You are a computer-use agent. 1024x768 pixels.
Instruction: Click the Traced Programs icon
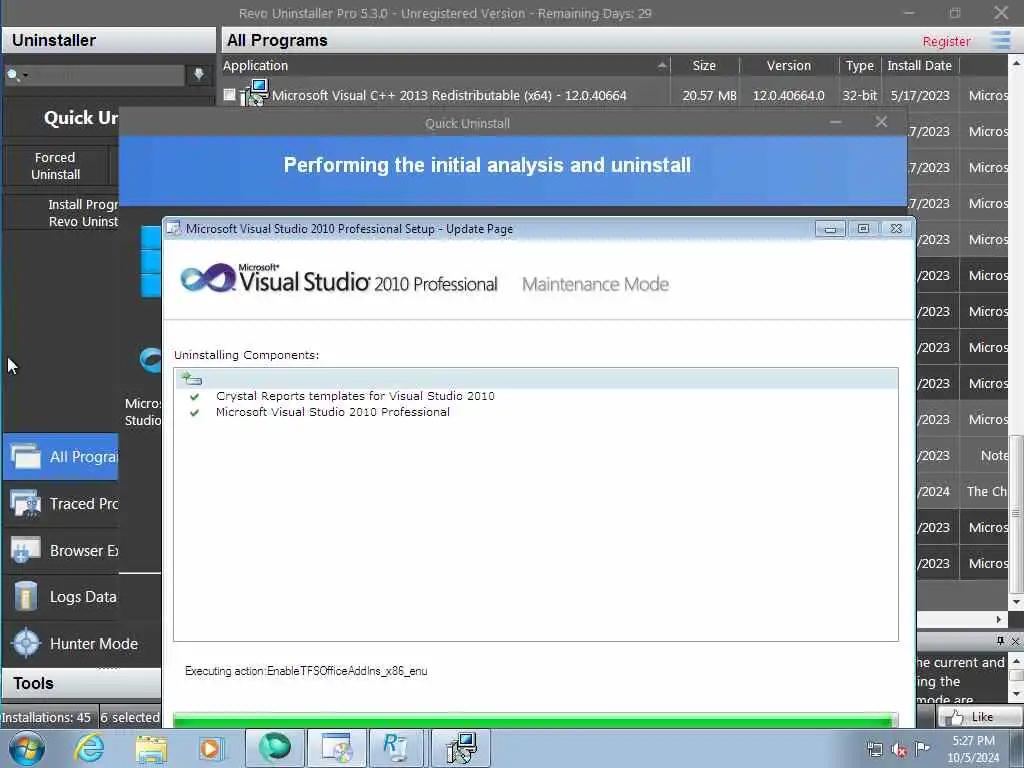(x=26, y=504)
